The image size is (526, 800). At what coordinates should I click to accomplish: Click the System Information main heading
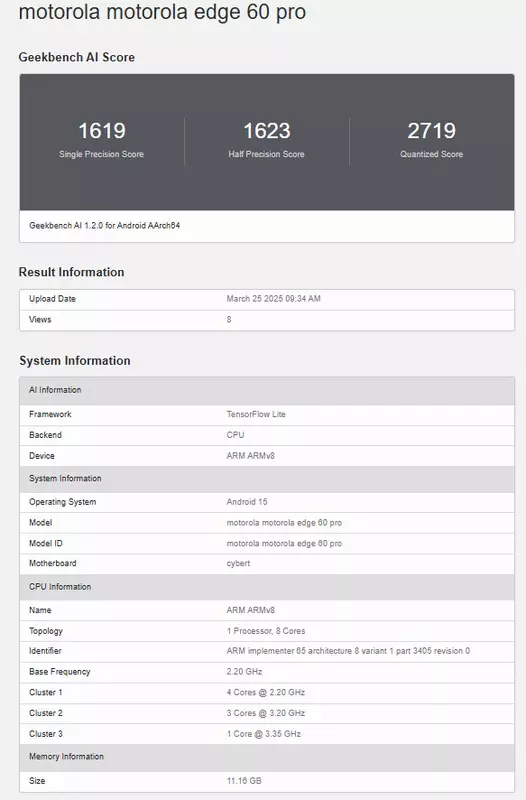coord(75,361)
